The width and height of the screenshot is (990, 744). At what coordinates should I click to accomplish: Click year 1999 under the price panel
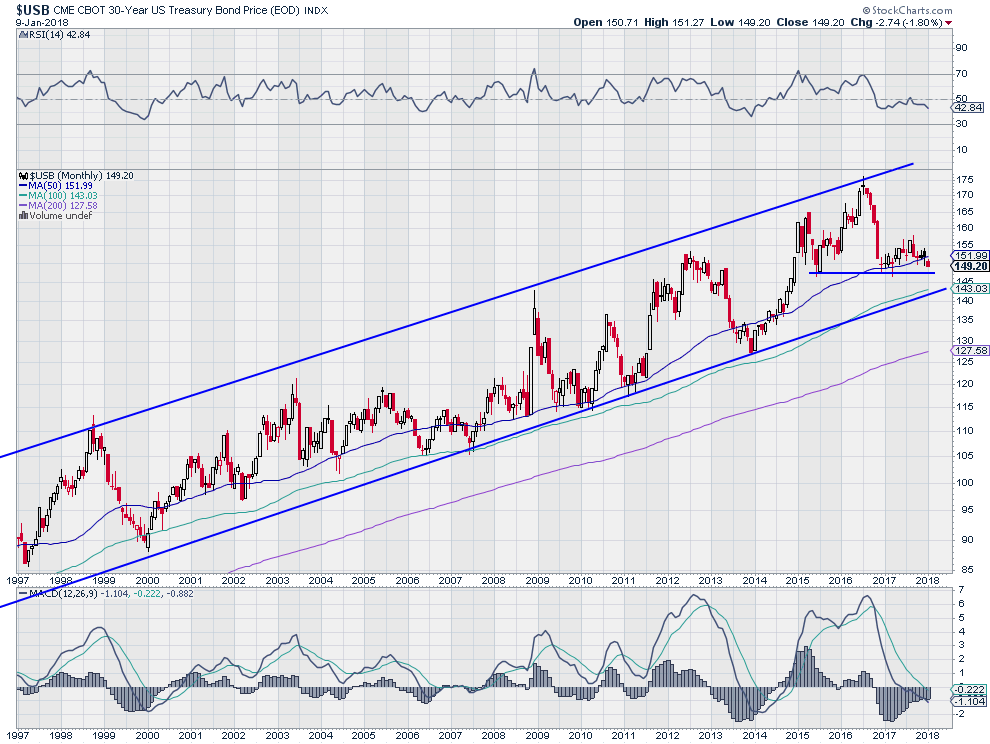(x=104, y=580)
